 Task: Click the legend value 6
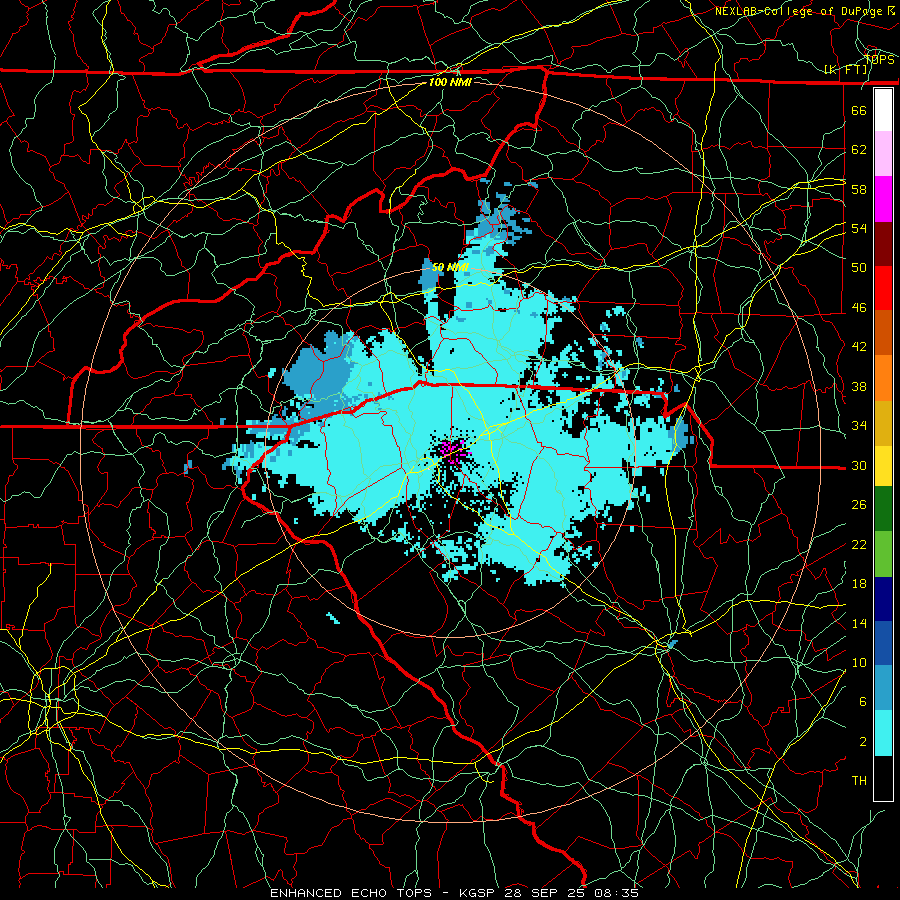click(863, 702)
